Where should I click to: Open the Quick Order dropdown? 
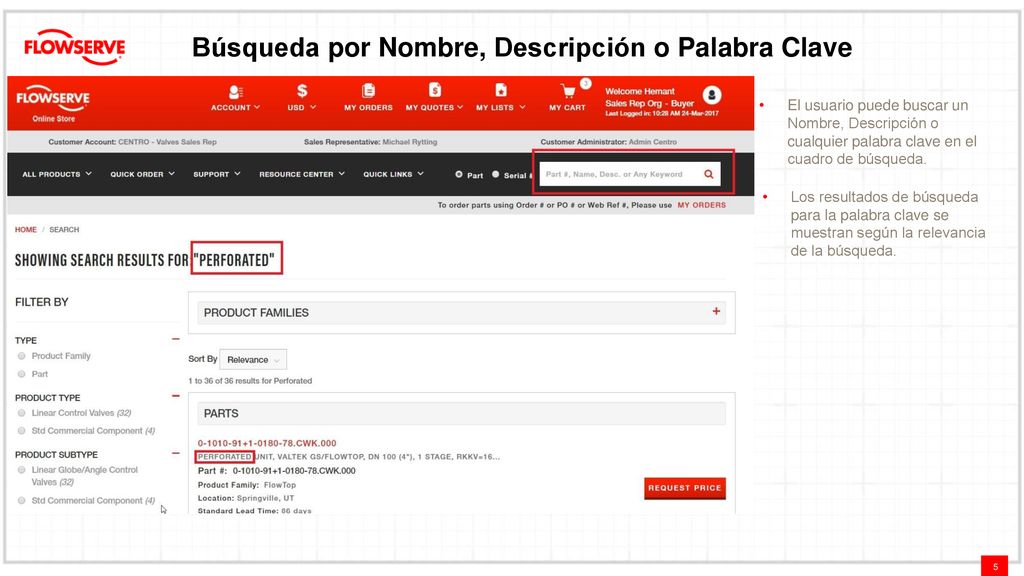point(142,174)
